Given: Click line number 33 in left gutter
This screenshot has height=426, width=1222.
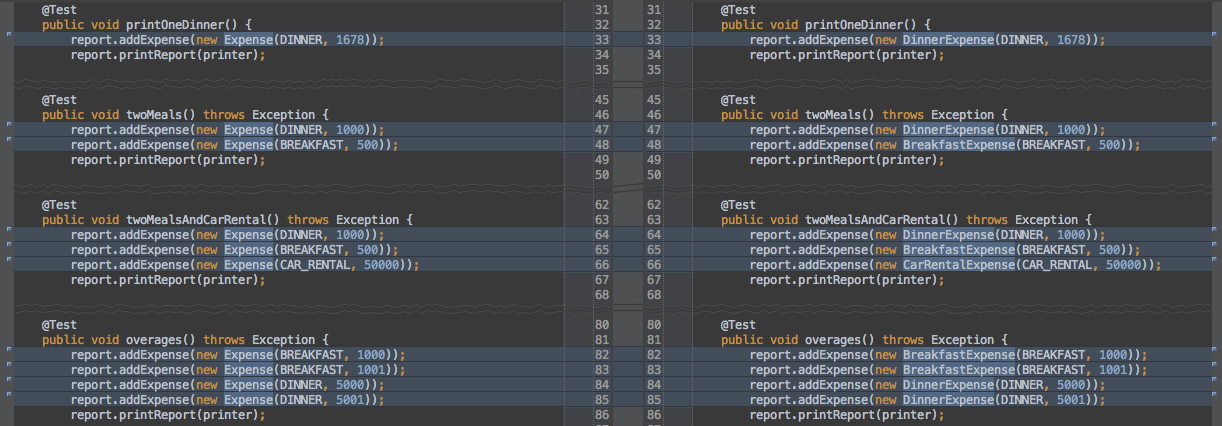Looking at the screenshot, I should tap(601, 39).
